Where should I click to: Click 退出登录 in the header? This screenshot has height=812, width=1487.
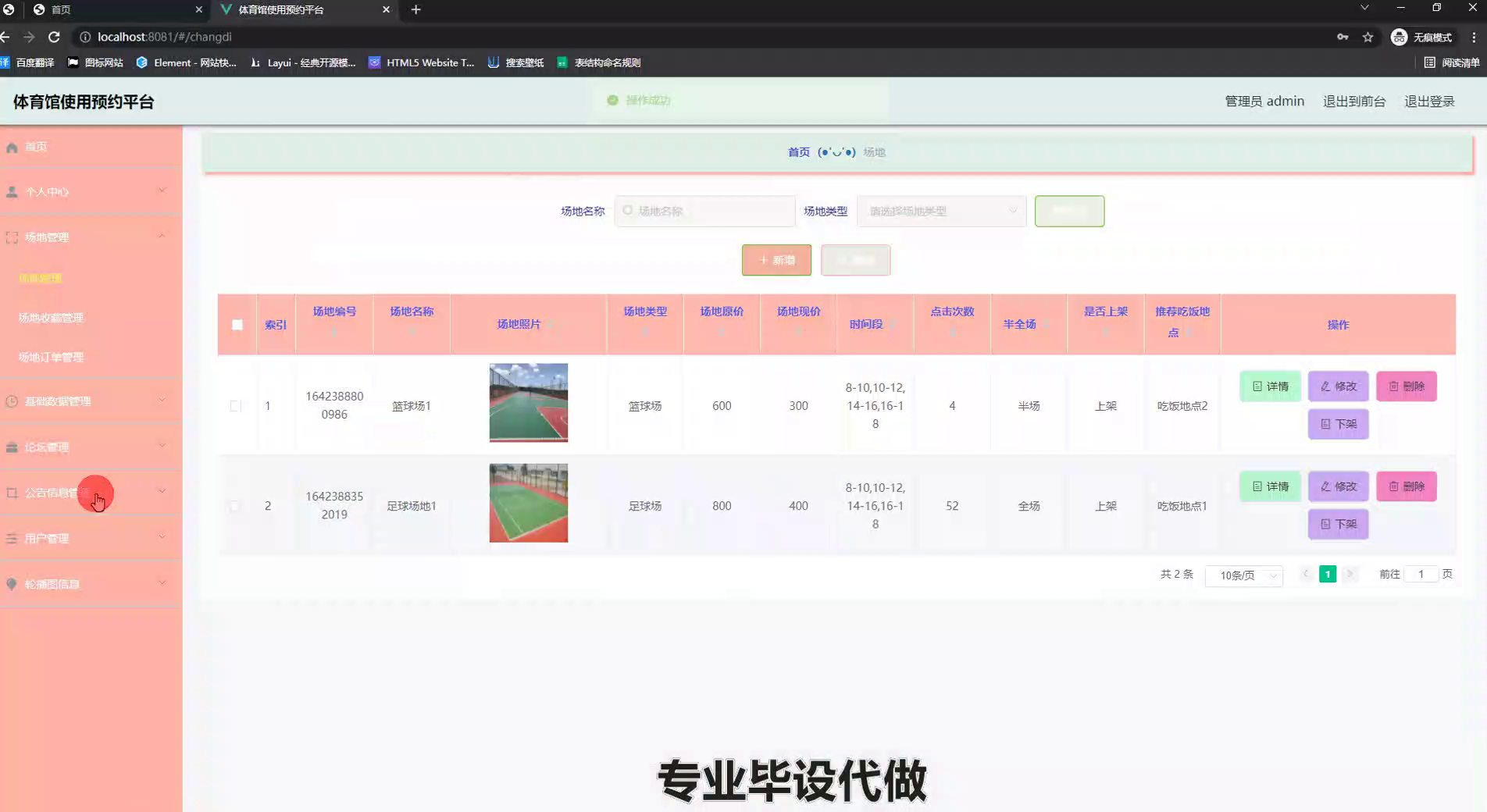point(1429,101)
